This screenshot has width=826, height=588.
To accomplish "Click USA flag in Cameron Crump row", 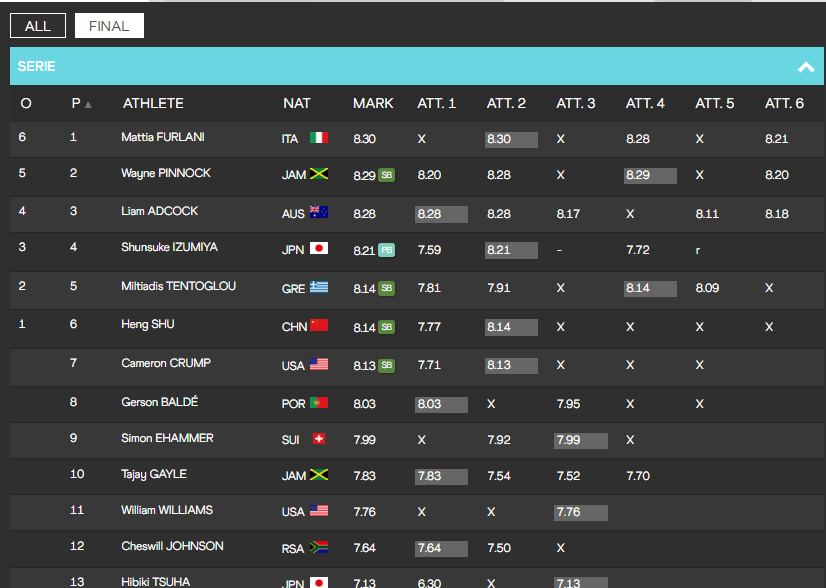I will (319, 364).
